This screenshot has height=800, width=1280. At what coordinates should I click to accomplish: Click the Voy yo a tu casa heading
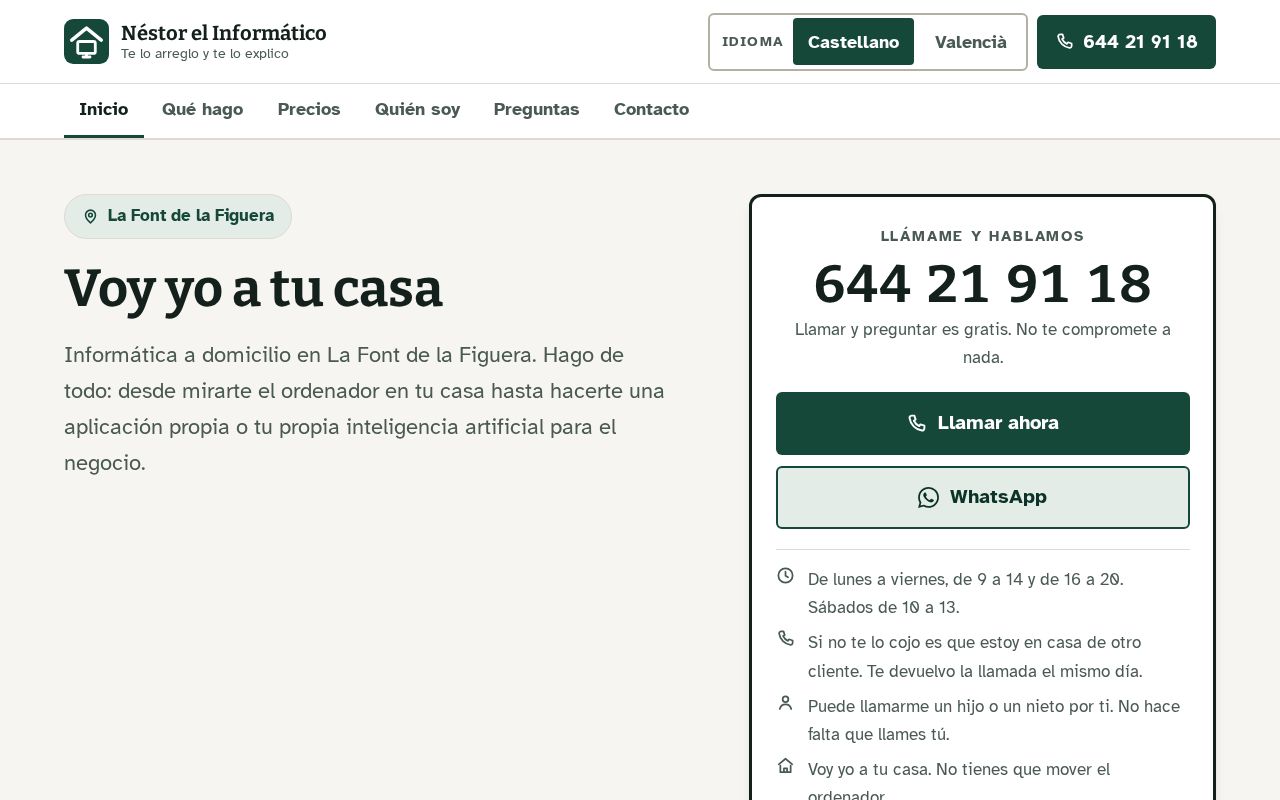253,288
